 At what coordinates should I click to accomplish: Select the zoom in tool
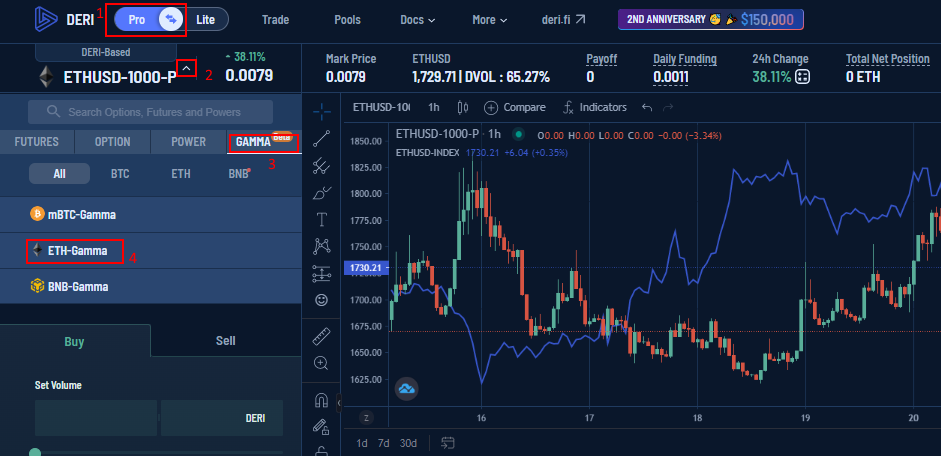coord(322,363)
